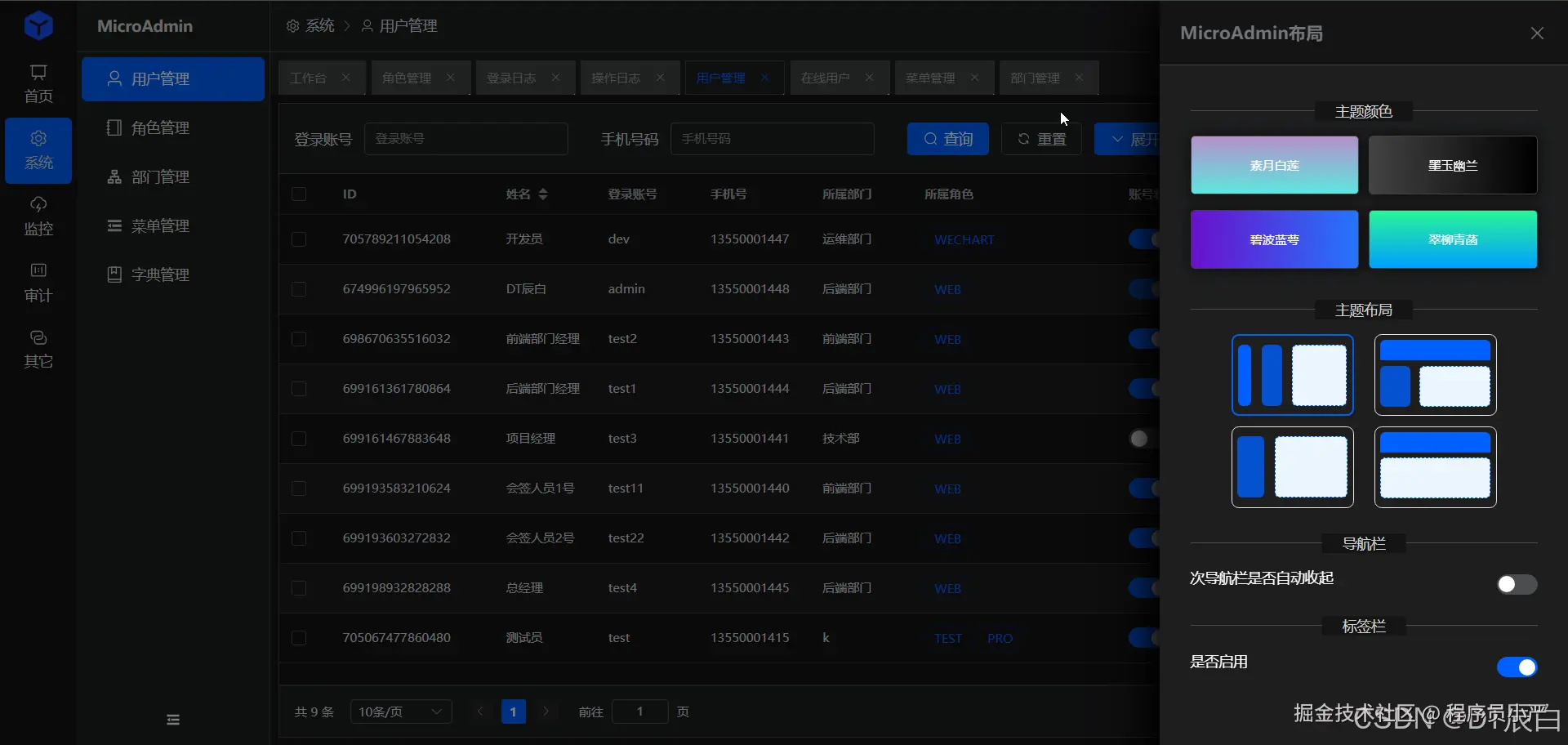
Task: Click the 共 9 条 total count
Action: pos(314,712)
